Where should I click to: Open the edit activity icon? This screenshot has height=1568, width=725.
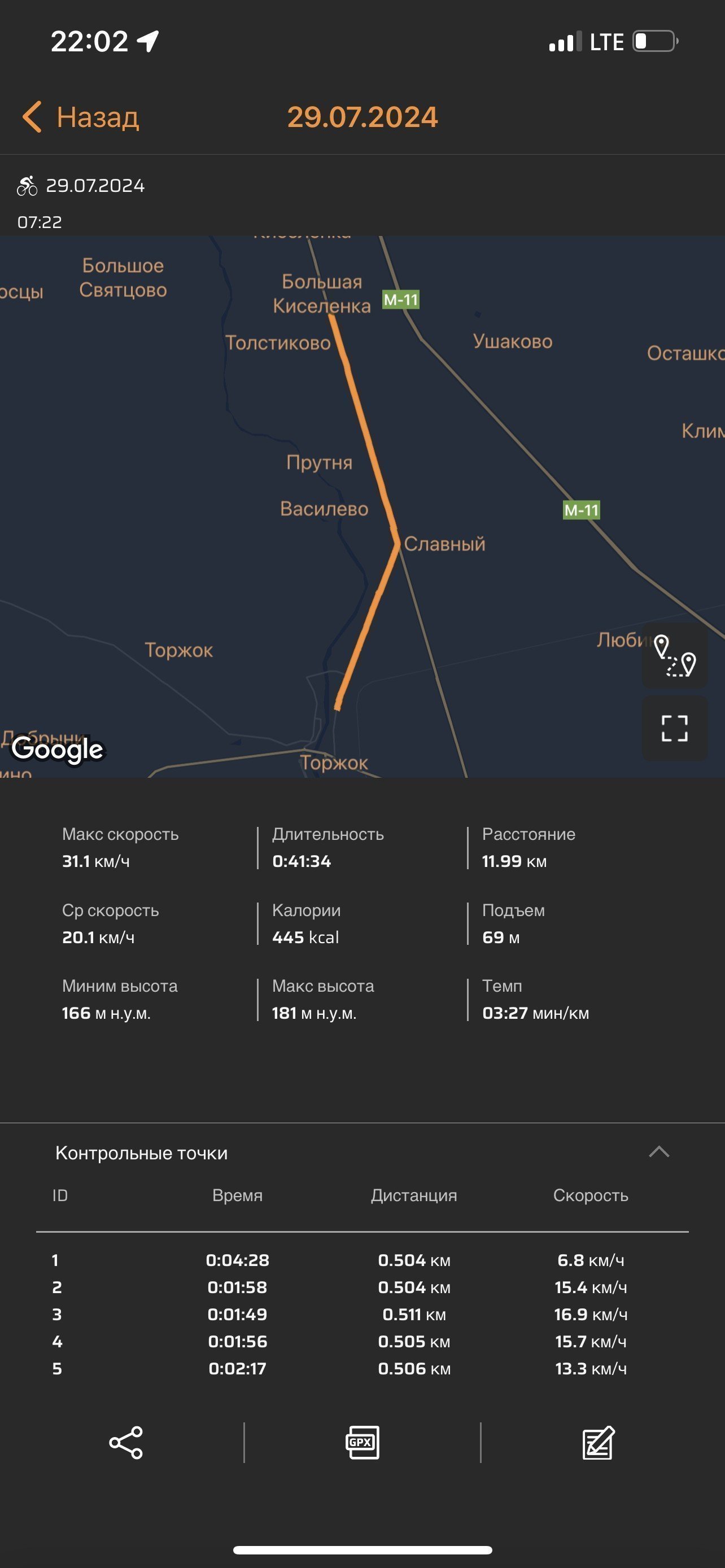(599, 1442)
